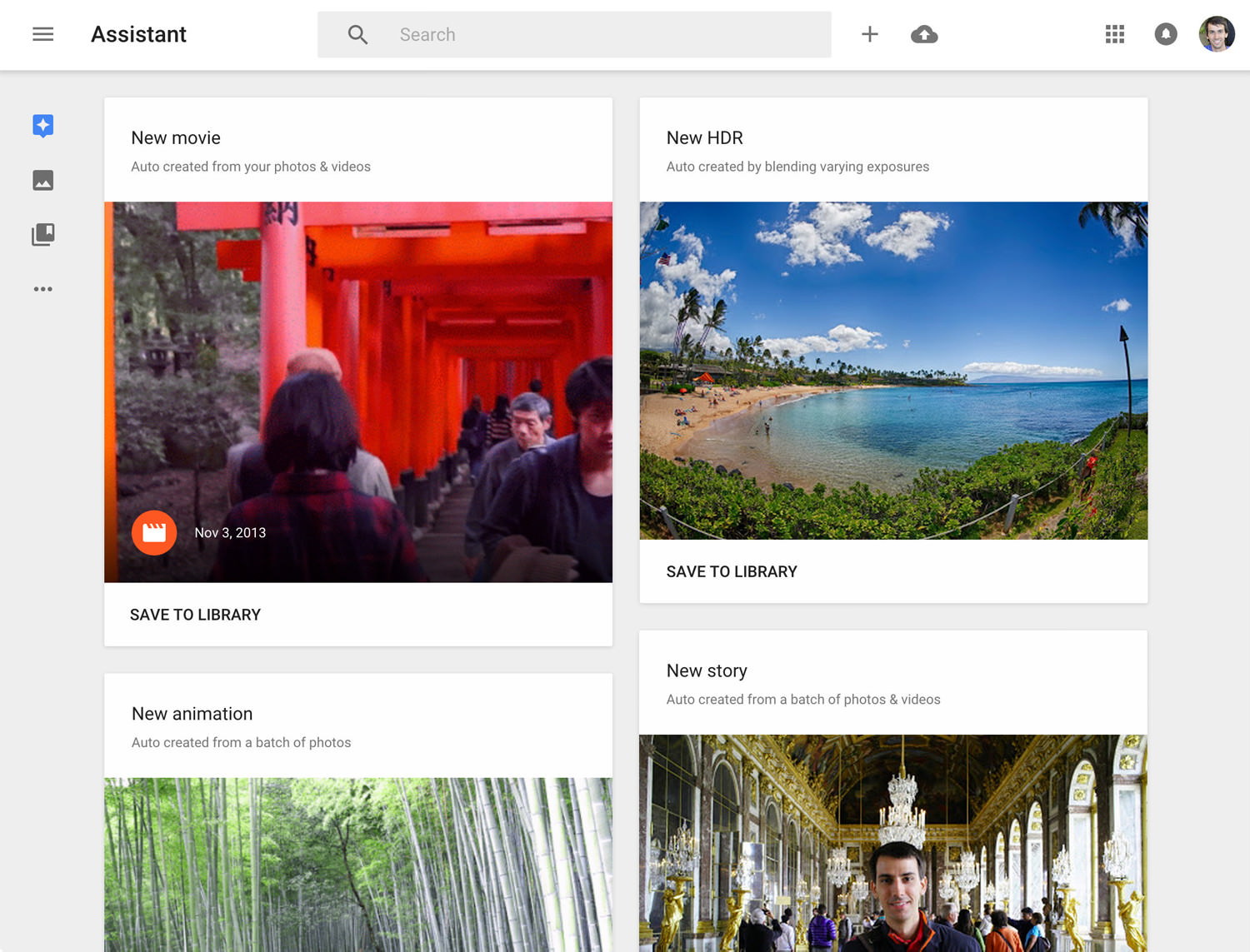Image resolution: width=1250 pixels, height=952 pixels.
Task: Open the hamburger main menu
Action: (x=43, y=34)
